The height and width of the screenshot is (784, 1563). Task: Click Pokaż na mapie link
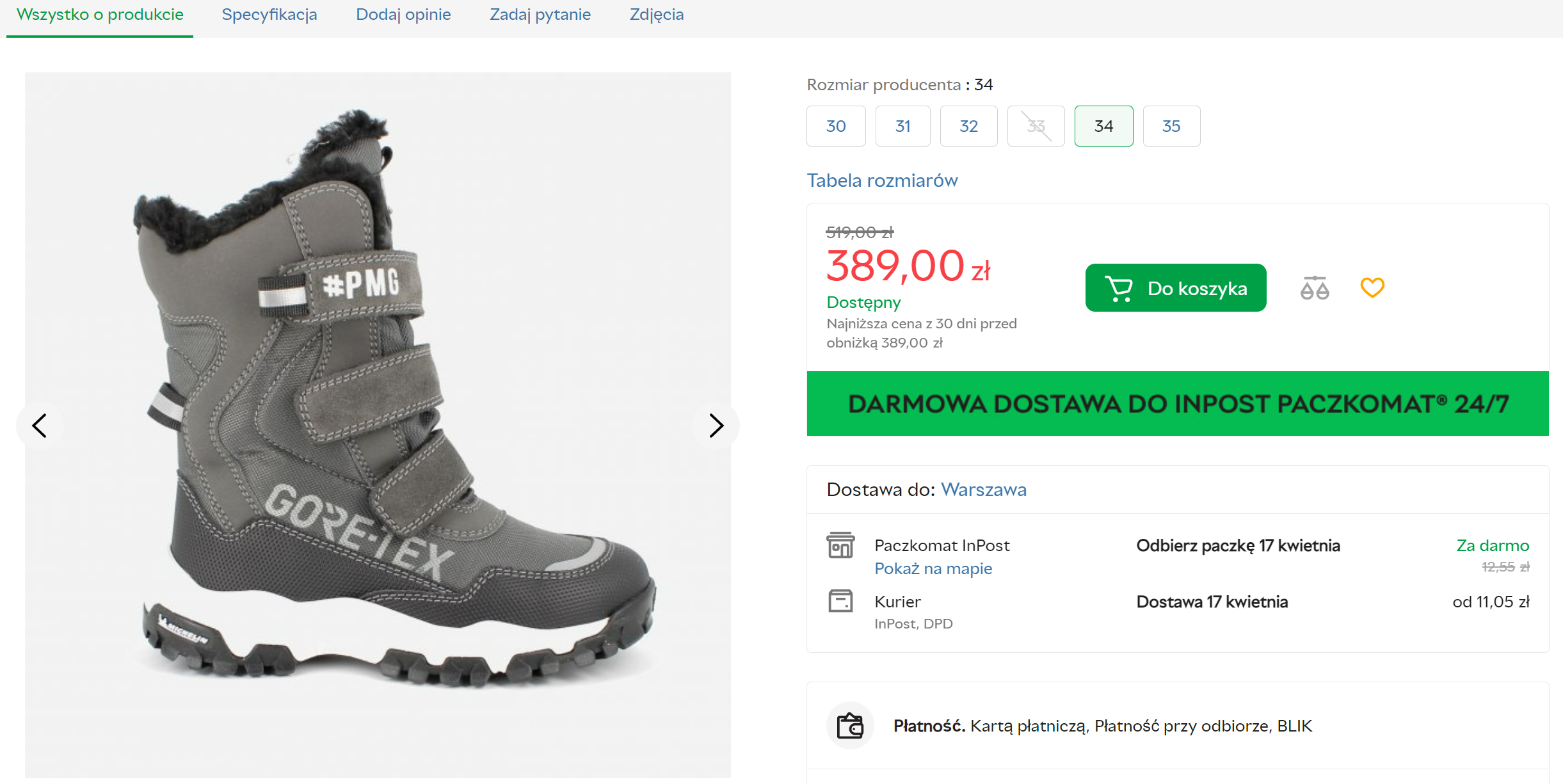[933, 568]
